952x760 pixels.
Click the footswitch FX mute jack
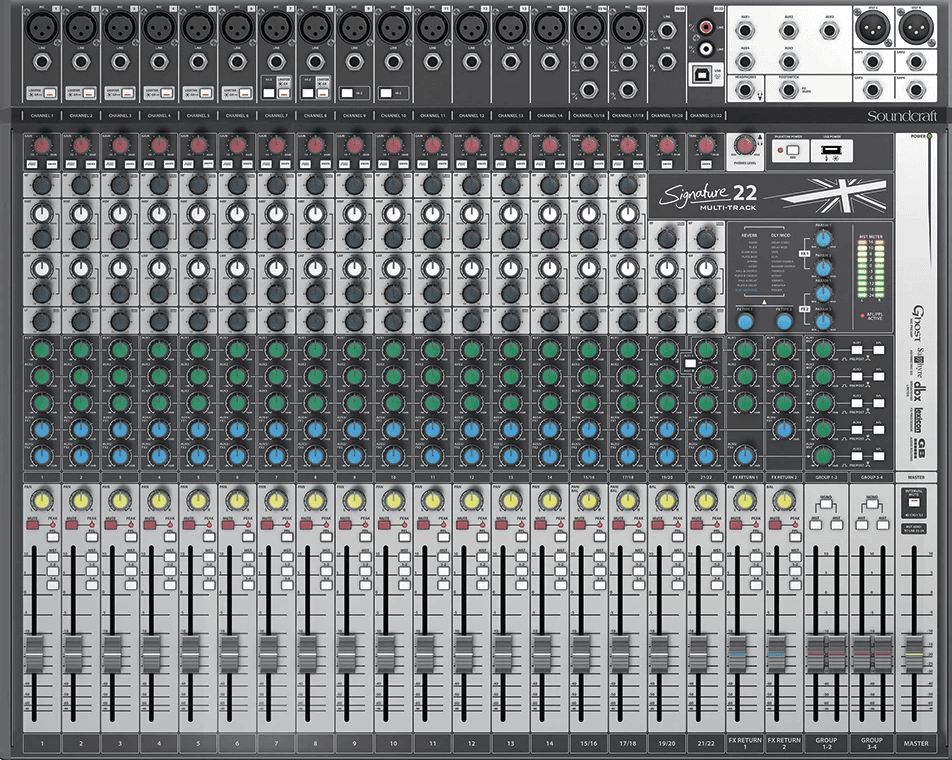788,90
